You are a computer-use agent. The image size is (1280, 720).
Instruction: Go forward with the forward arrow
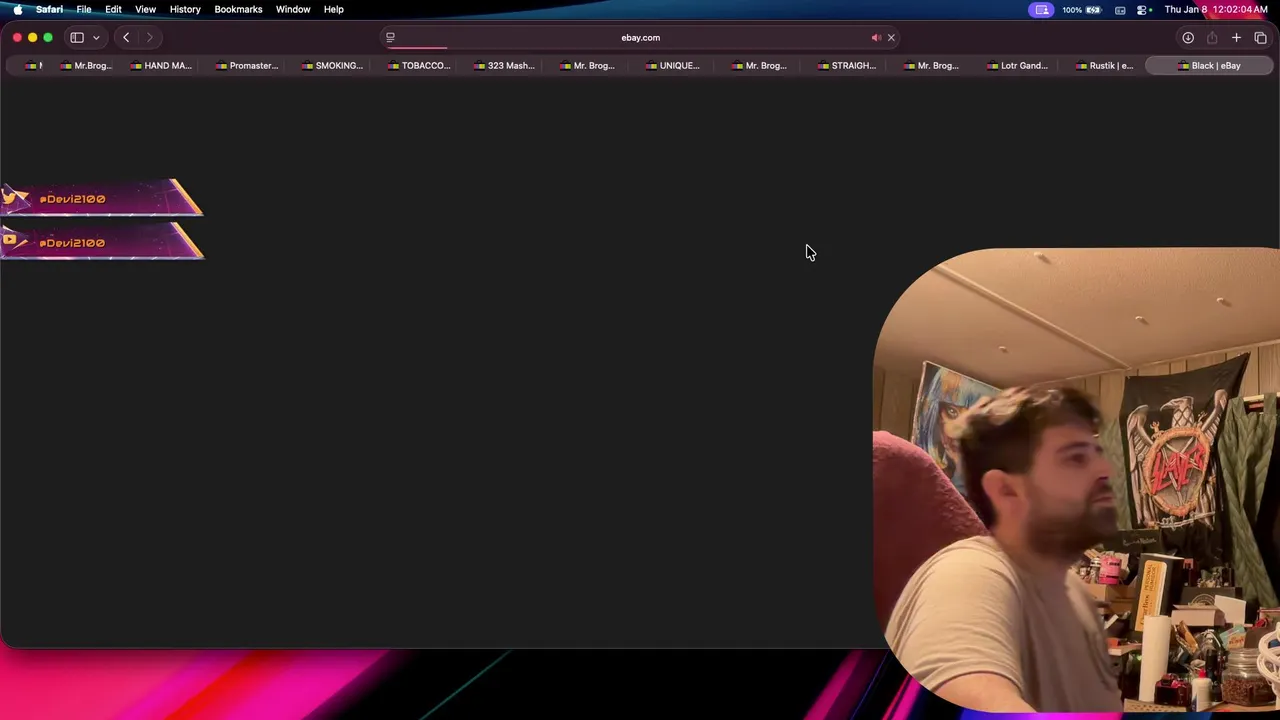(x=150, y=37)
